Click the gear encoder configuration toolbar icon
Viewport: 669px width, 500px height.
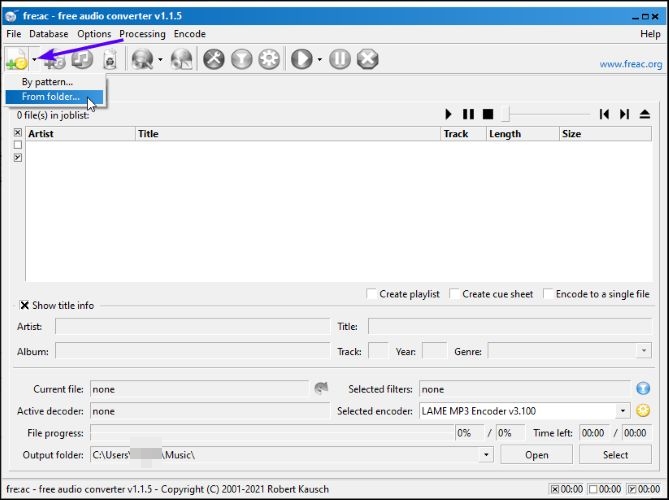point(269,59)
